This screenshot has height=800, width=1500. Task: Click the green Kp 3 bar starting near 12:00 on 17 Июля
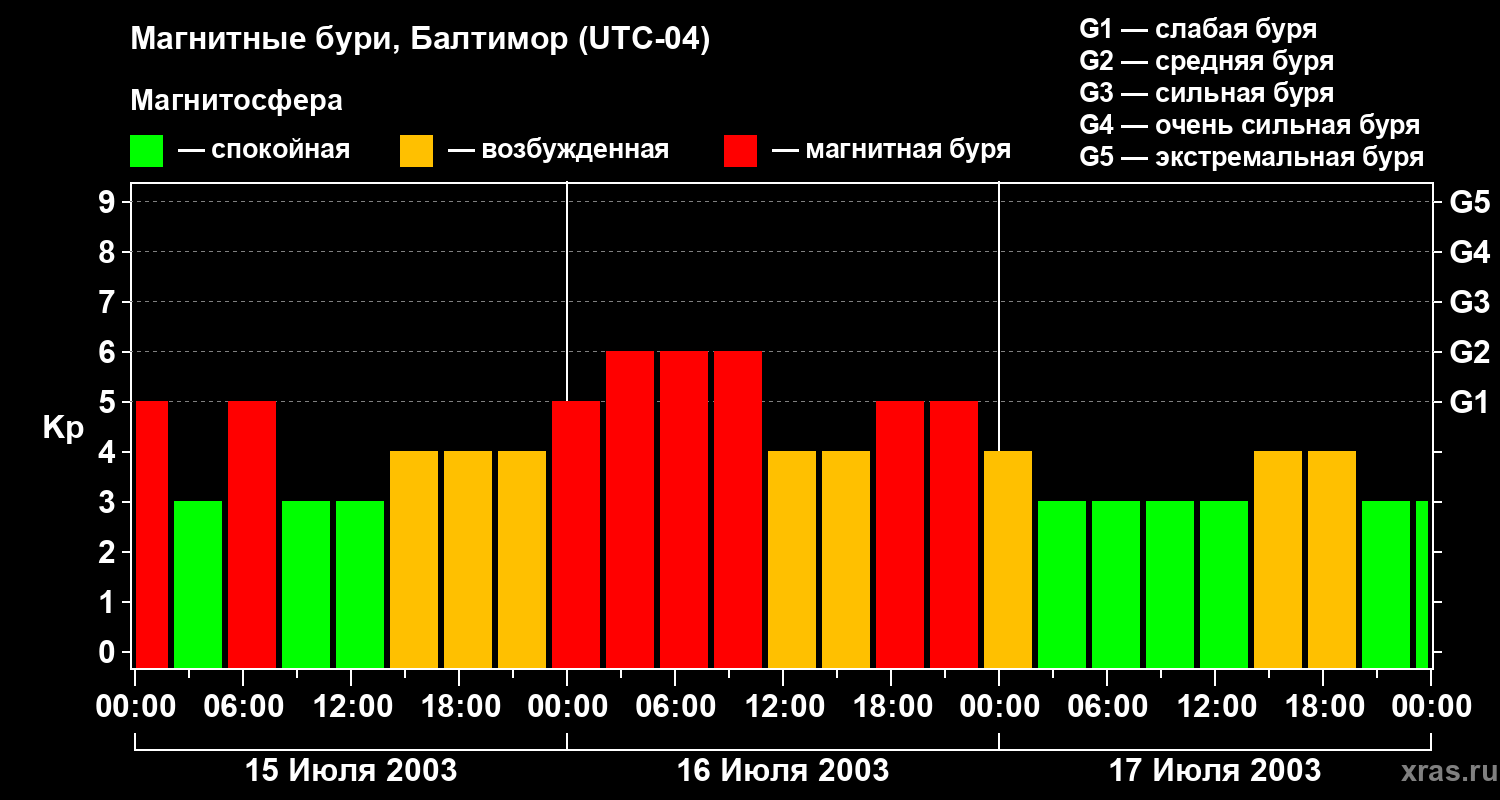1224,585
